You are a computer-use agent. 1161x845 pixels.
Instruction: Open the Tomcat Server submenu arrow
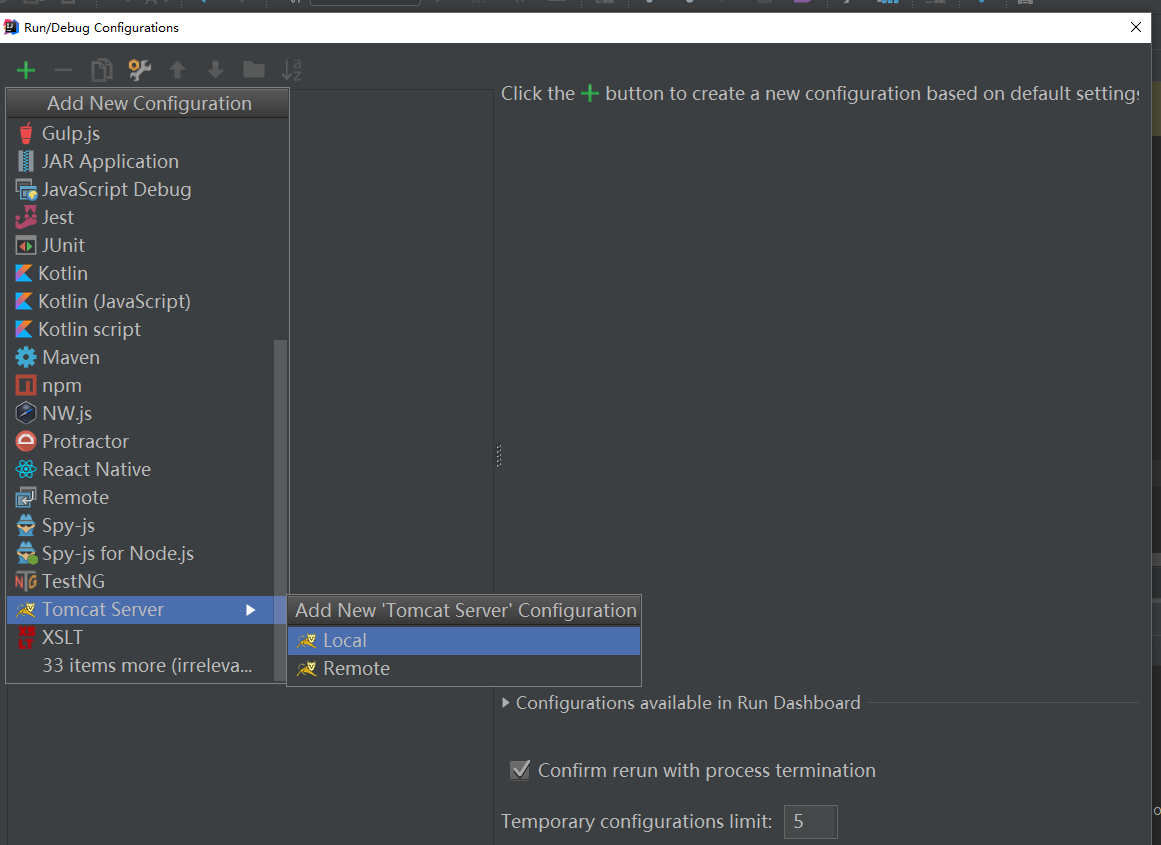[251, 610]
